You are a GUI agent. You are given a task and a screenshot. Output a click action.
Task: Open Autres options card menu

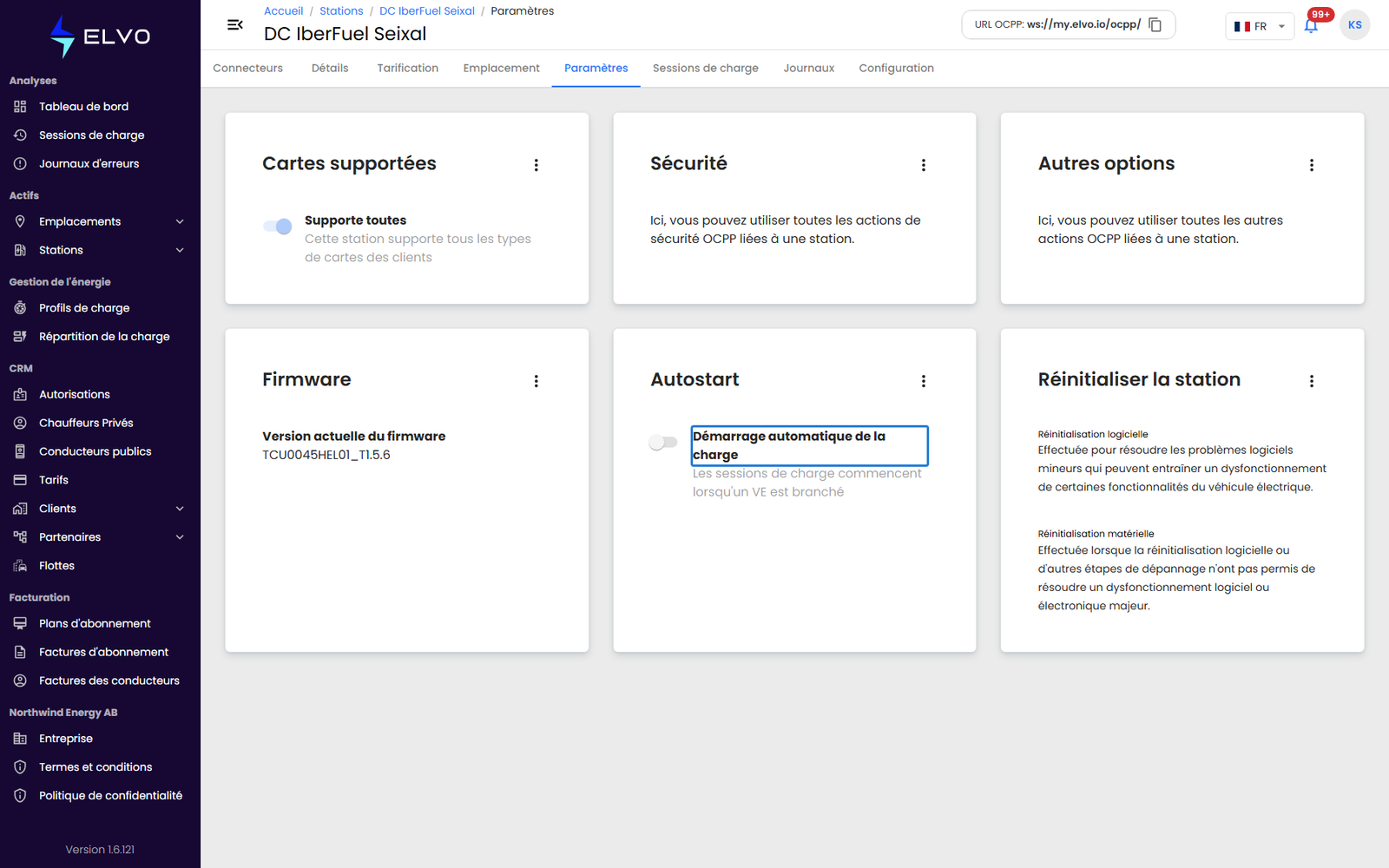pos(1312,165)
